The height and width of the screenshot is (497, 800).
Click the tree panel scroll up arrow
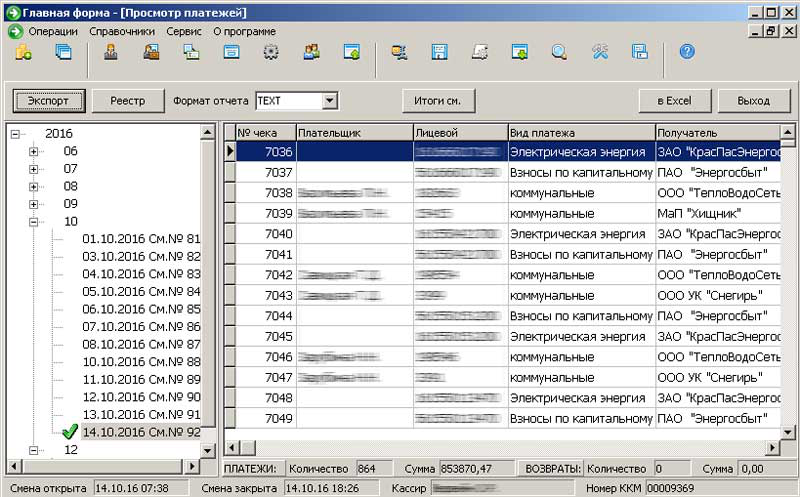[x=208, y=132]
